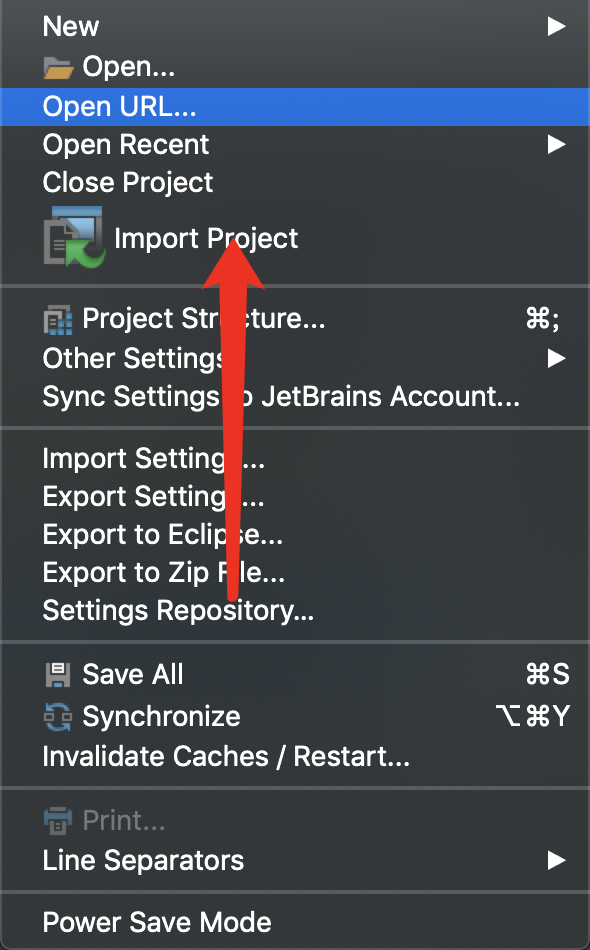
Task: Expand the New submenu arrow
Action: pyautogui.click(x=556, y=26)
